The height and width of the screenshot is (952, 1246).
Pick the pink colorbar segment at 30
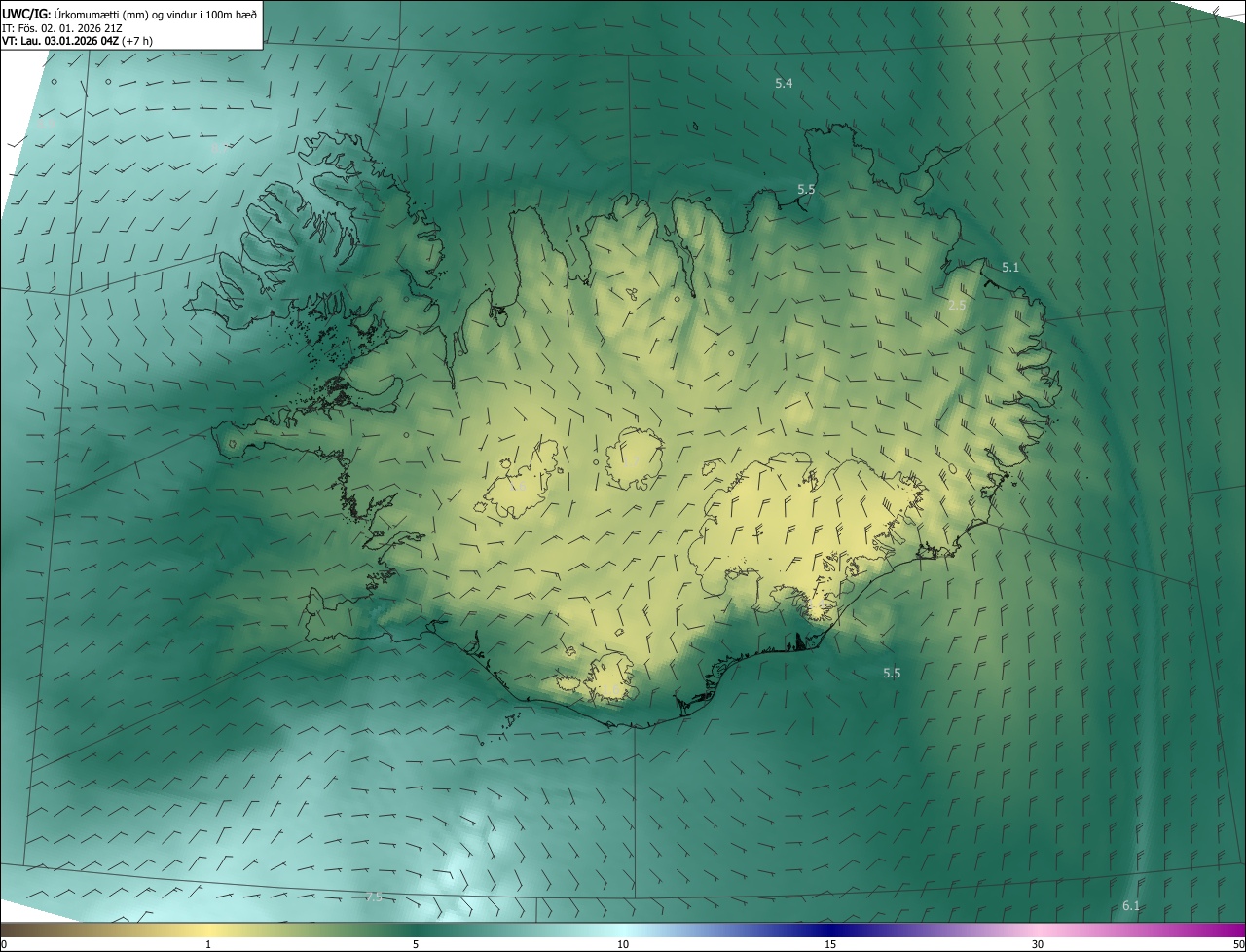(x=1038, y=931)
